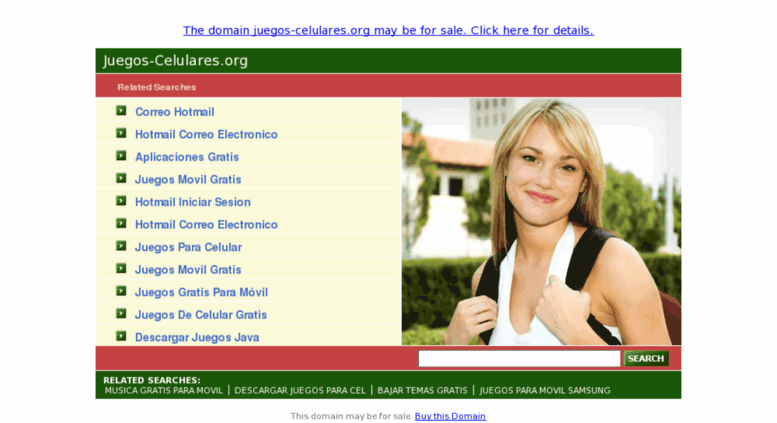Click the photo of the student

pyautogui.click(x=541, y=221)
